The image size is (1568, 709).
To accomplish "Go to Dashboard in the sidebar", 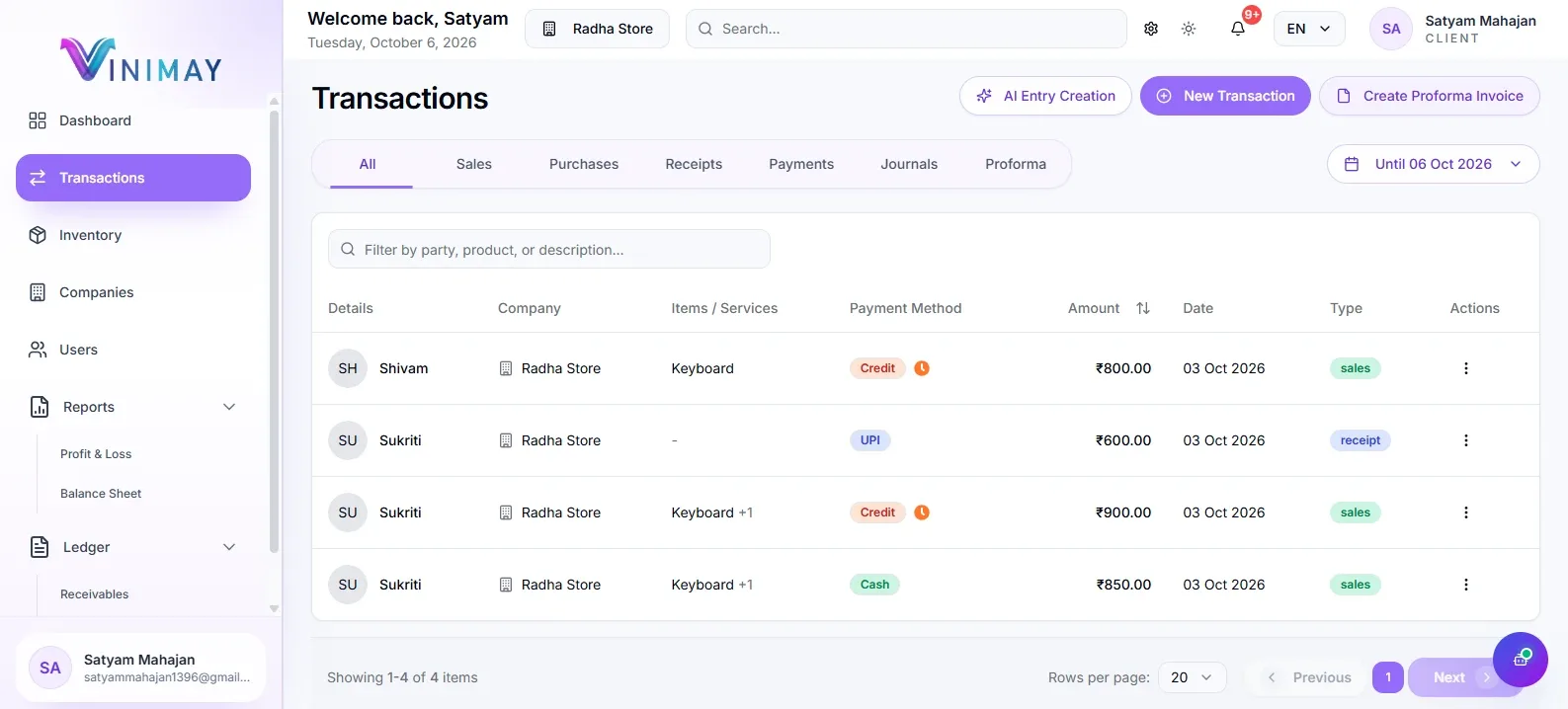I will [x=133, y=120].
